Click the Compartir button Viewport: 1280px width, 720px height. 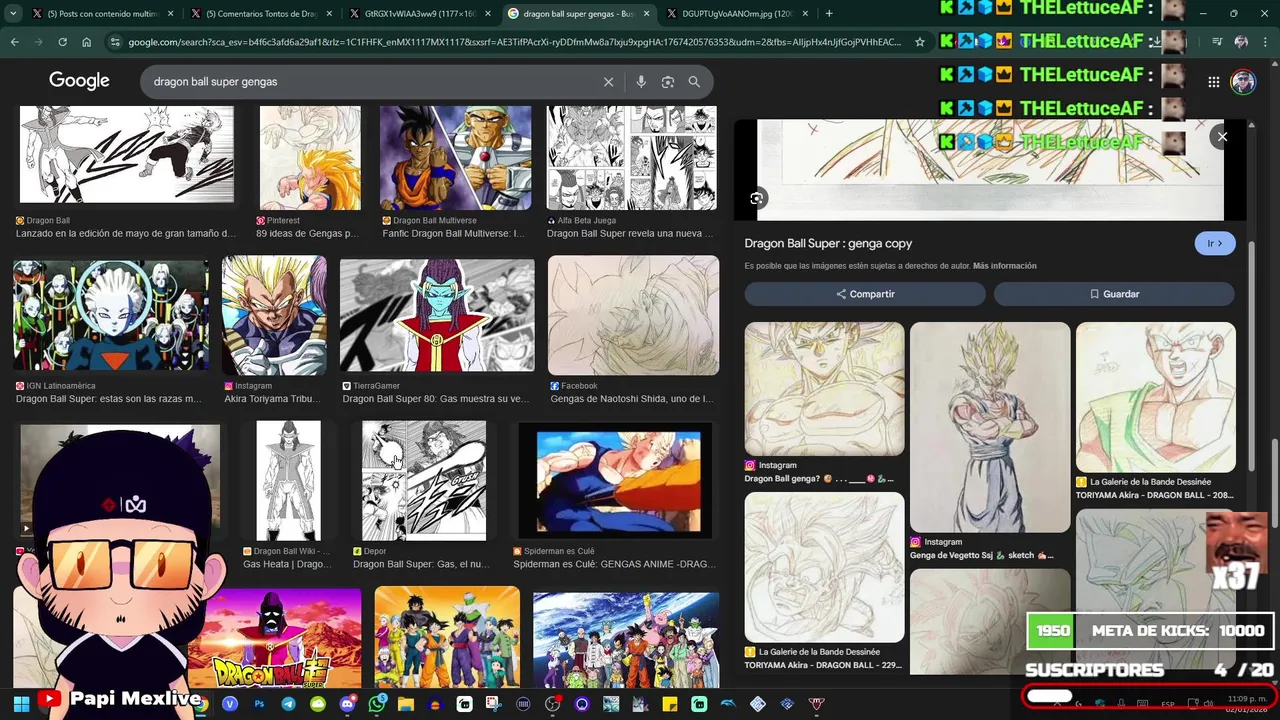(x=865, y=294)
